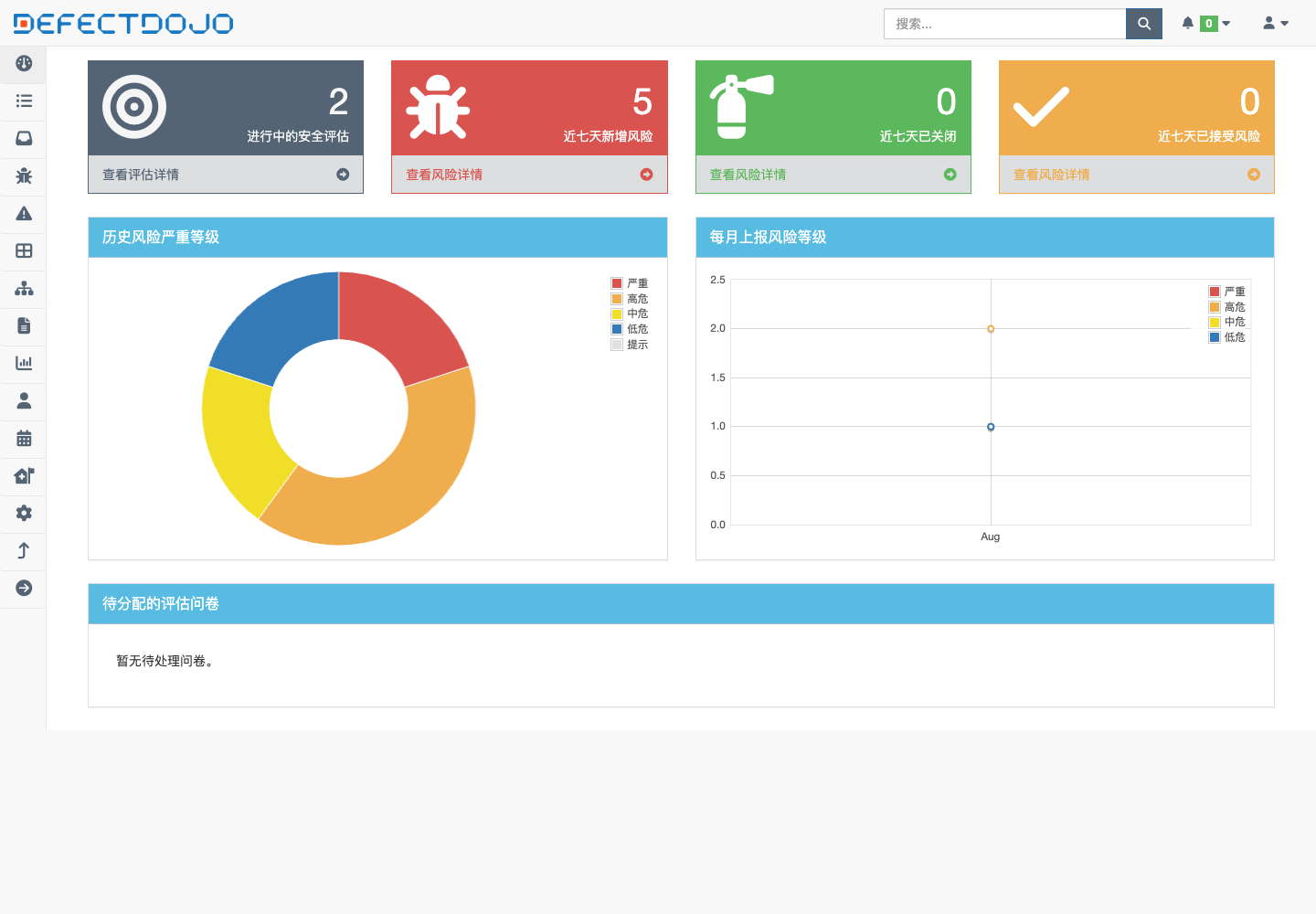Click the orange data point at 2.0
Screen dimensions: 1316x914
pos(991,329)
